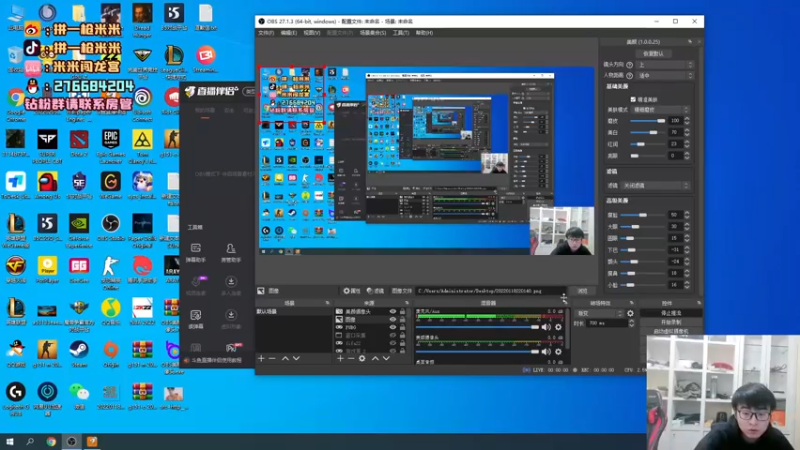Step the 磨皮 value spinner
Image resolution: width=800 pixels, height=450 pixels.
coord(687,121)
